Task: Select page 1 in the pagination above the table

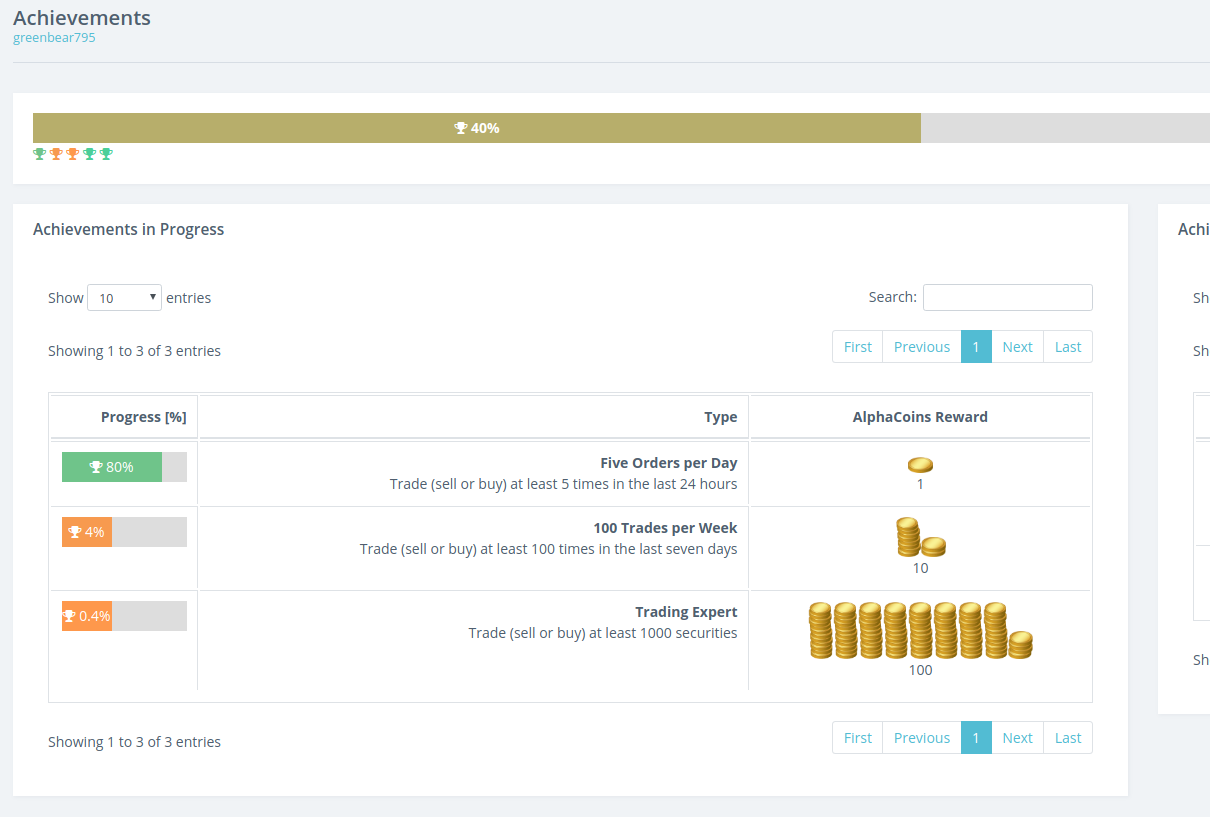Action: [976, 347]
